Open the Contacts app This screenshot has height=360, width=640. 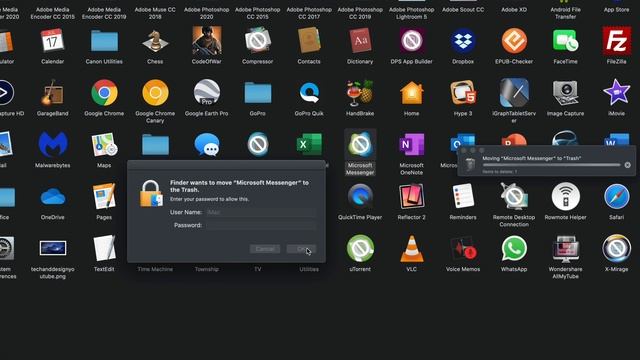pyautogui.click(x=309, y=41)
